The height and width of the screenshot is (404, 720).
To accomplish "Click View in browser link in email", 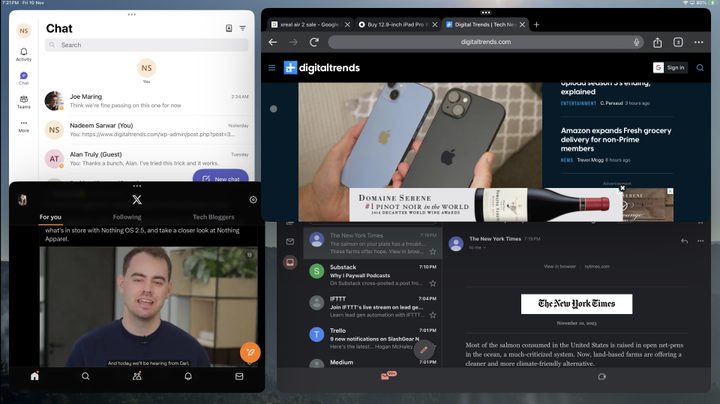I will 559,266.
